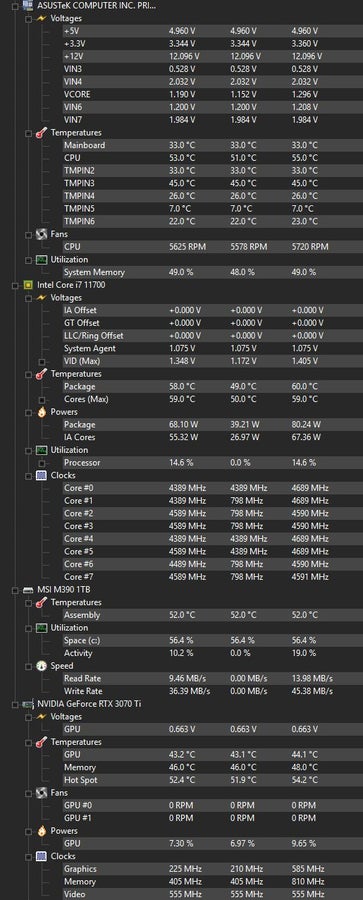Select the Space (c:) row

[213, 640]
